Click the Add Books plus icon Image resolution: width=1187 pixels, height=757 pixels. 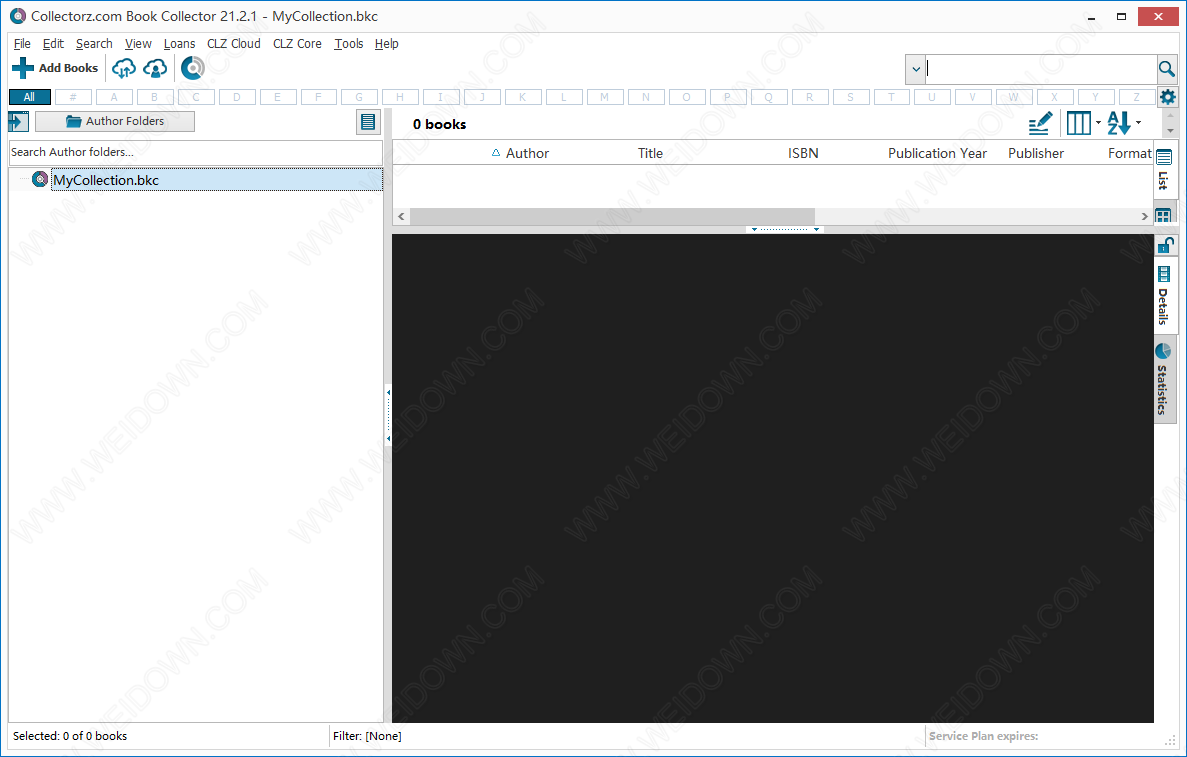23,68
